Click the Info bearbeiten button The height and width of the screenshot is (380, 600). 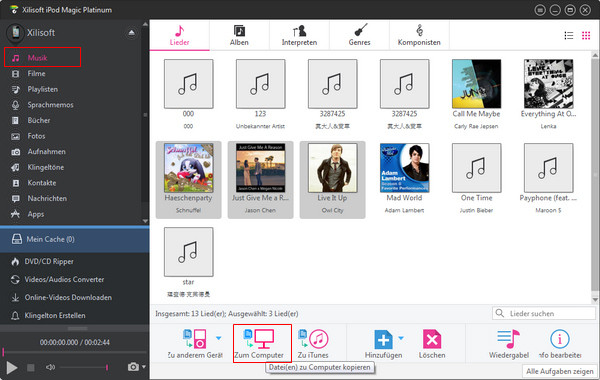point(560,344)
